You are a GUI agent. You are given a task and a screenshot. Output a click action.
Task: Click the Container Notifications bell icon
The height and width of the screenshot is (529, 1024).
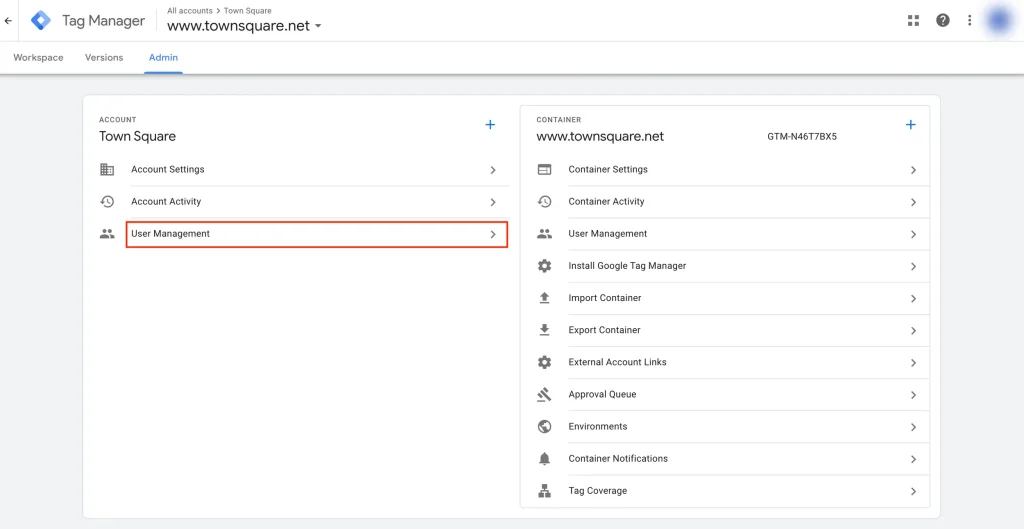(544, 458)
